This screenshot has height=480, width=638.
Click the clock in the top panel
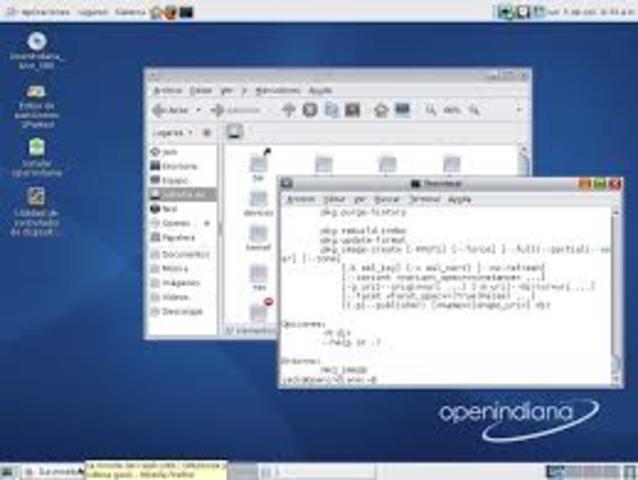[591, 12]
